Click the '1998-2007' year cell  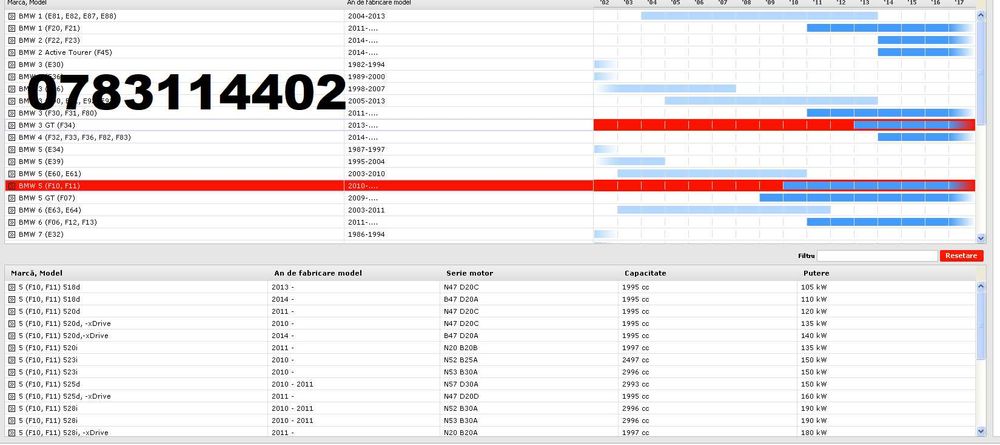click(x=366, y=89)
